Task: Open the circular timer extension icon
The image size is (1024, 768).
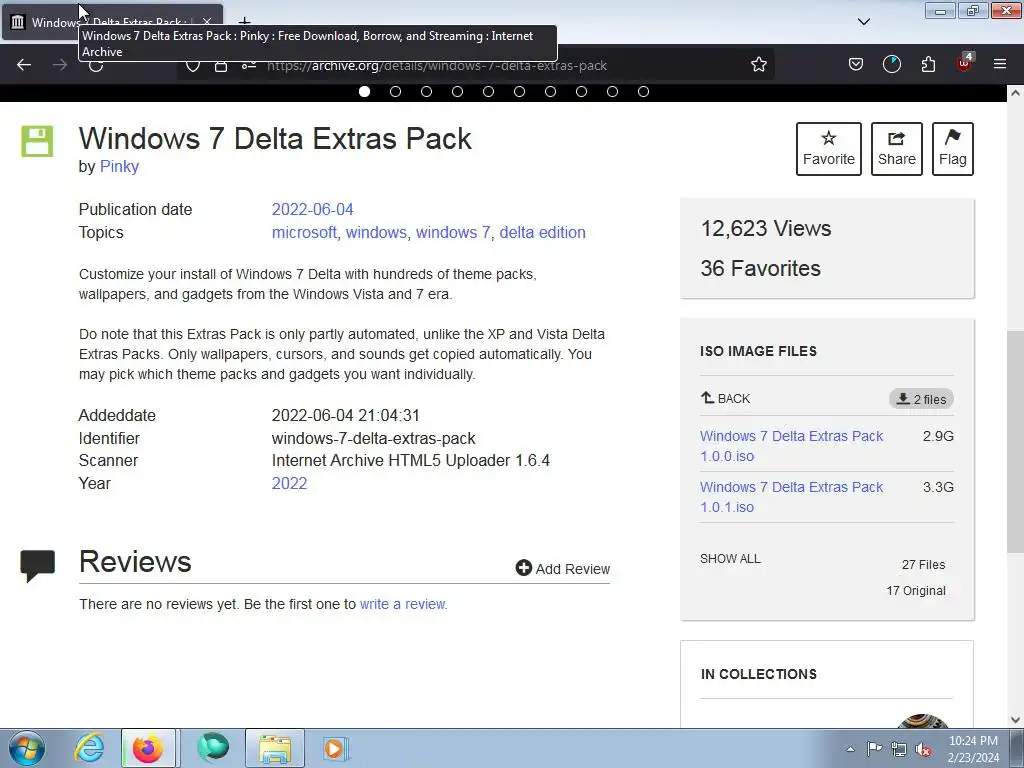Action: pos(891,64)
